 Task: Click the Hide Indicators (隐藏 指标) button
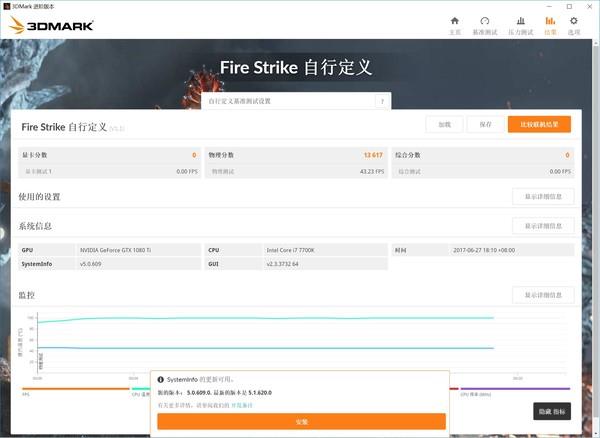click(552, 411)
